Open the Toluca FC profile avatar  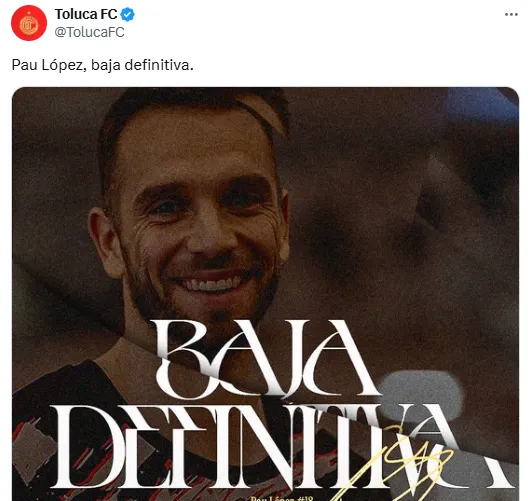click(29, 23)
